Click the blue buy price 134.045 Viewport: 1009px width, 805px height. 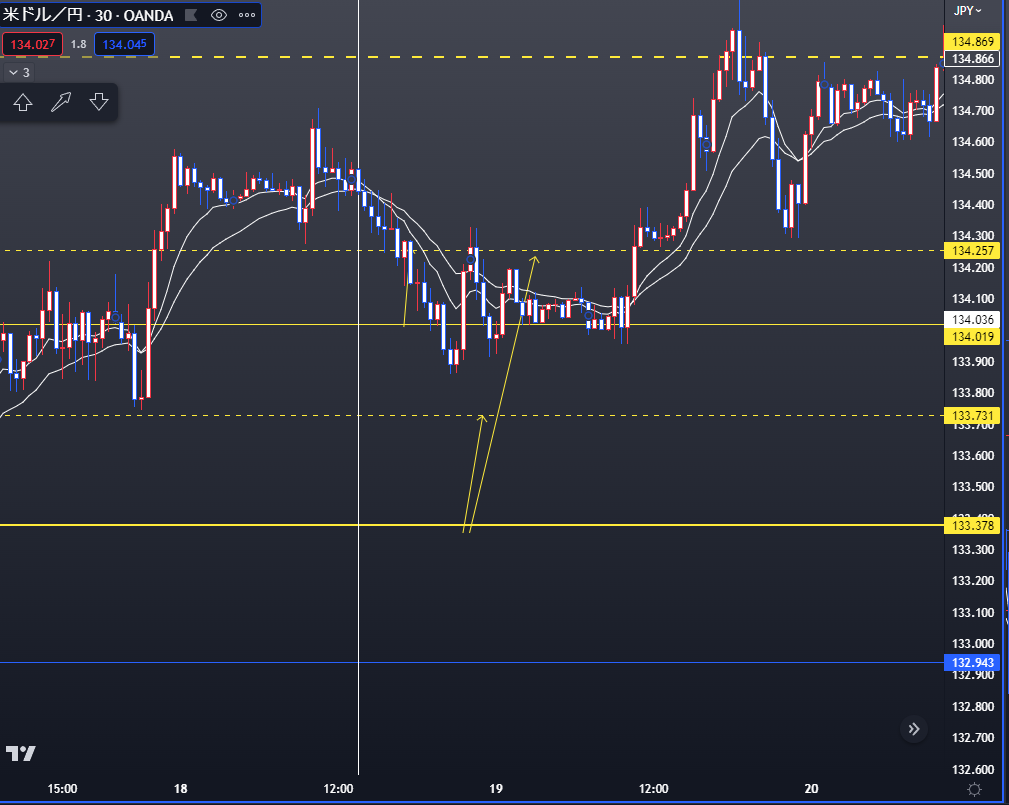pyautogui.click(x=125, y=44)
